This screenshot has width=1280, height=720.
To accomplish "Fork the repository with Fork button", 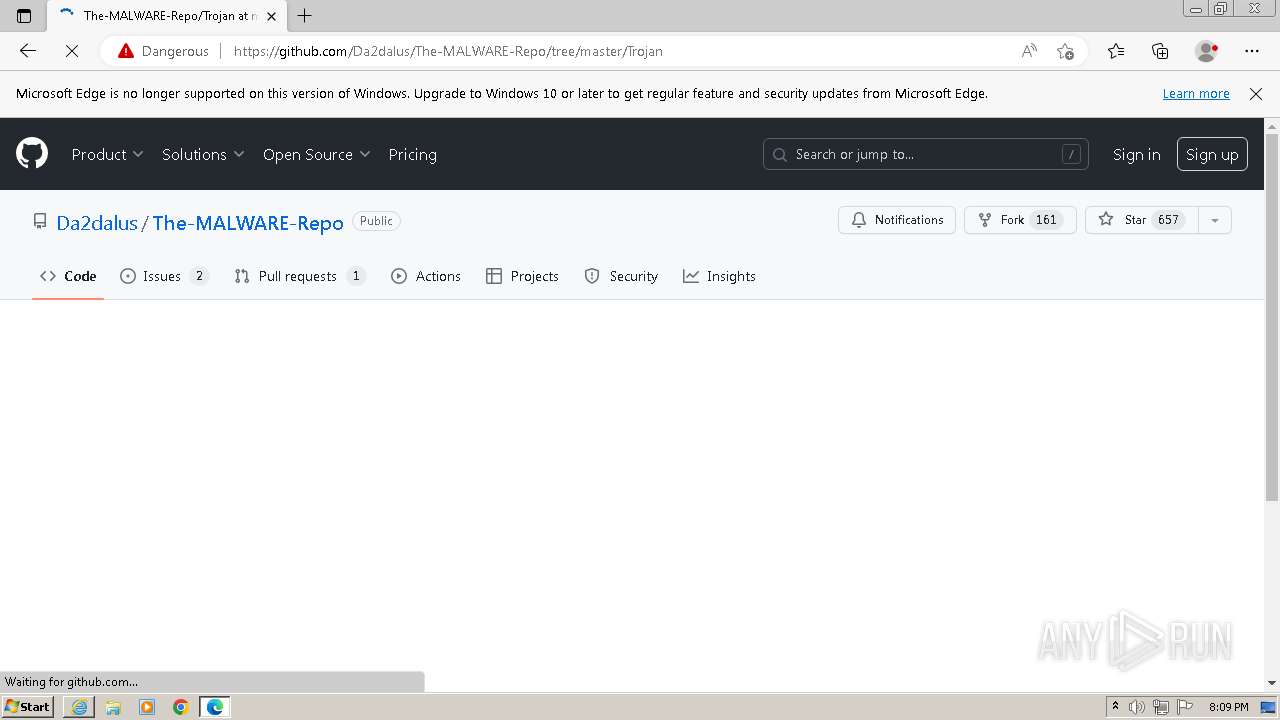I will [1020, 220].
